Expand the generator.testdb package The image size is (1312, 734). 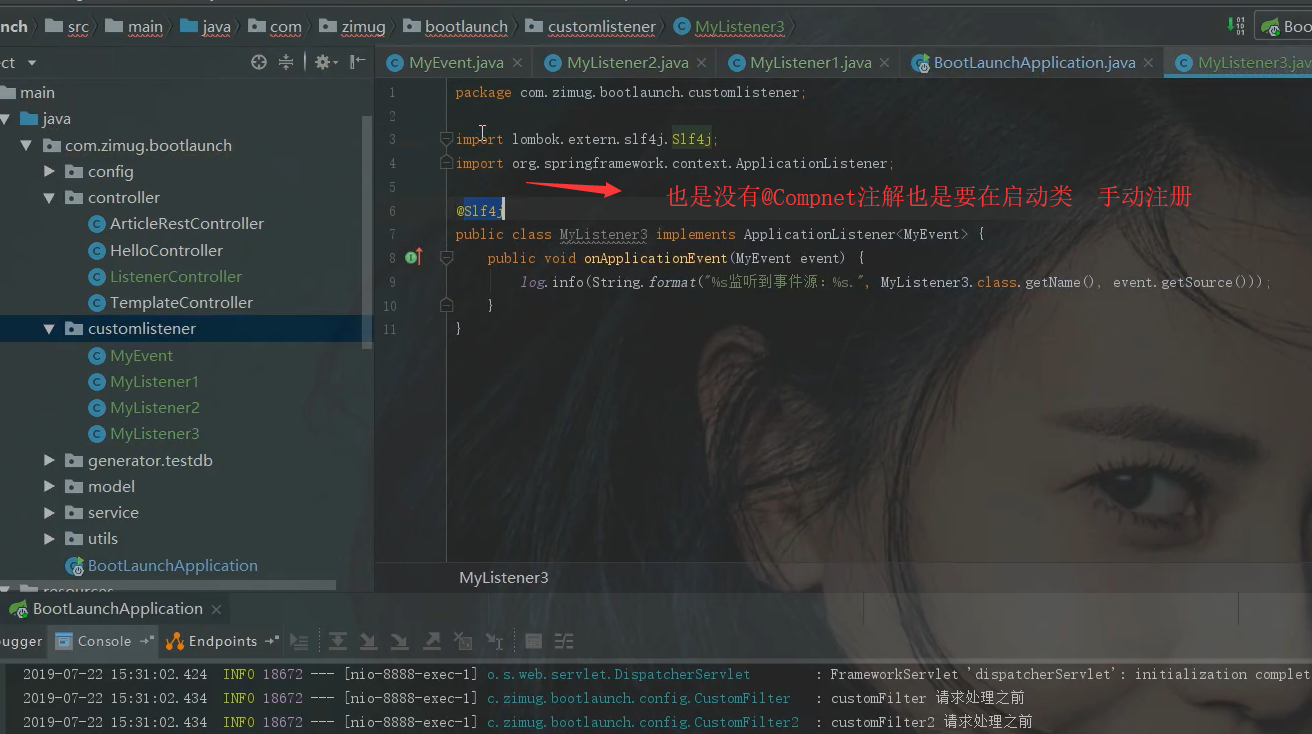pos(49,460)
